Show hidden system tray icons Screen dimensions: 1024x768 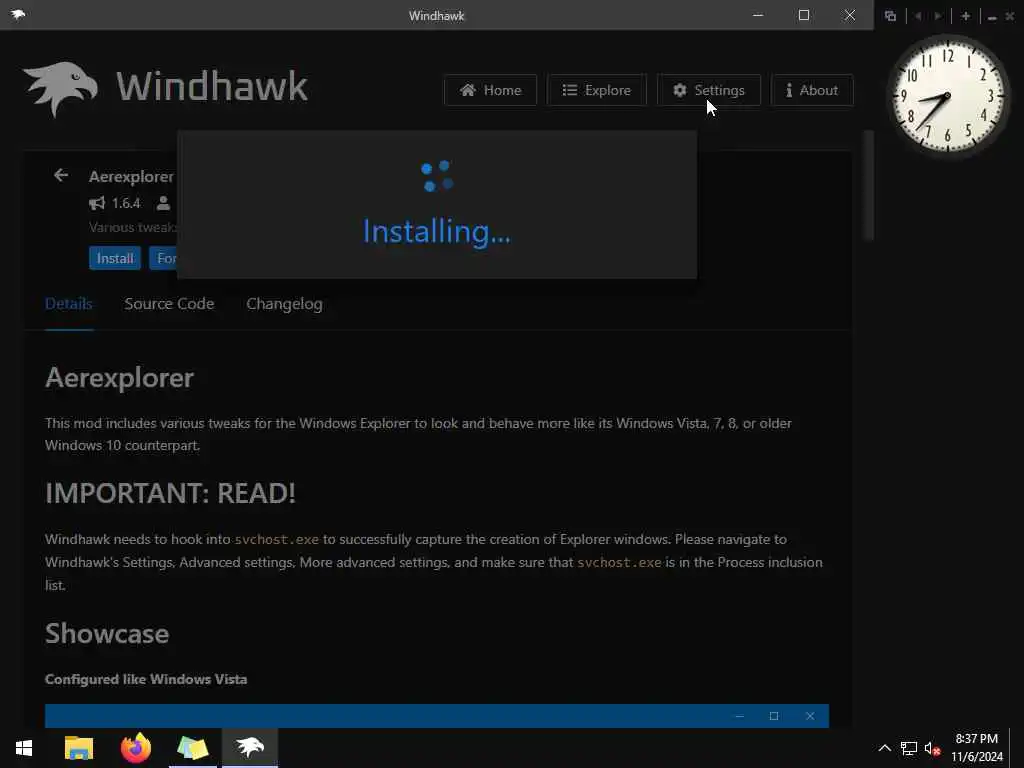point(884,748)
